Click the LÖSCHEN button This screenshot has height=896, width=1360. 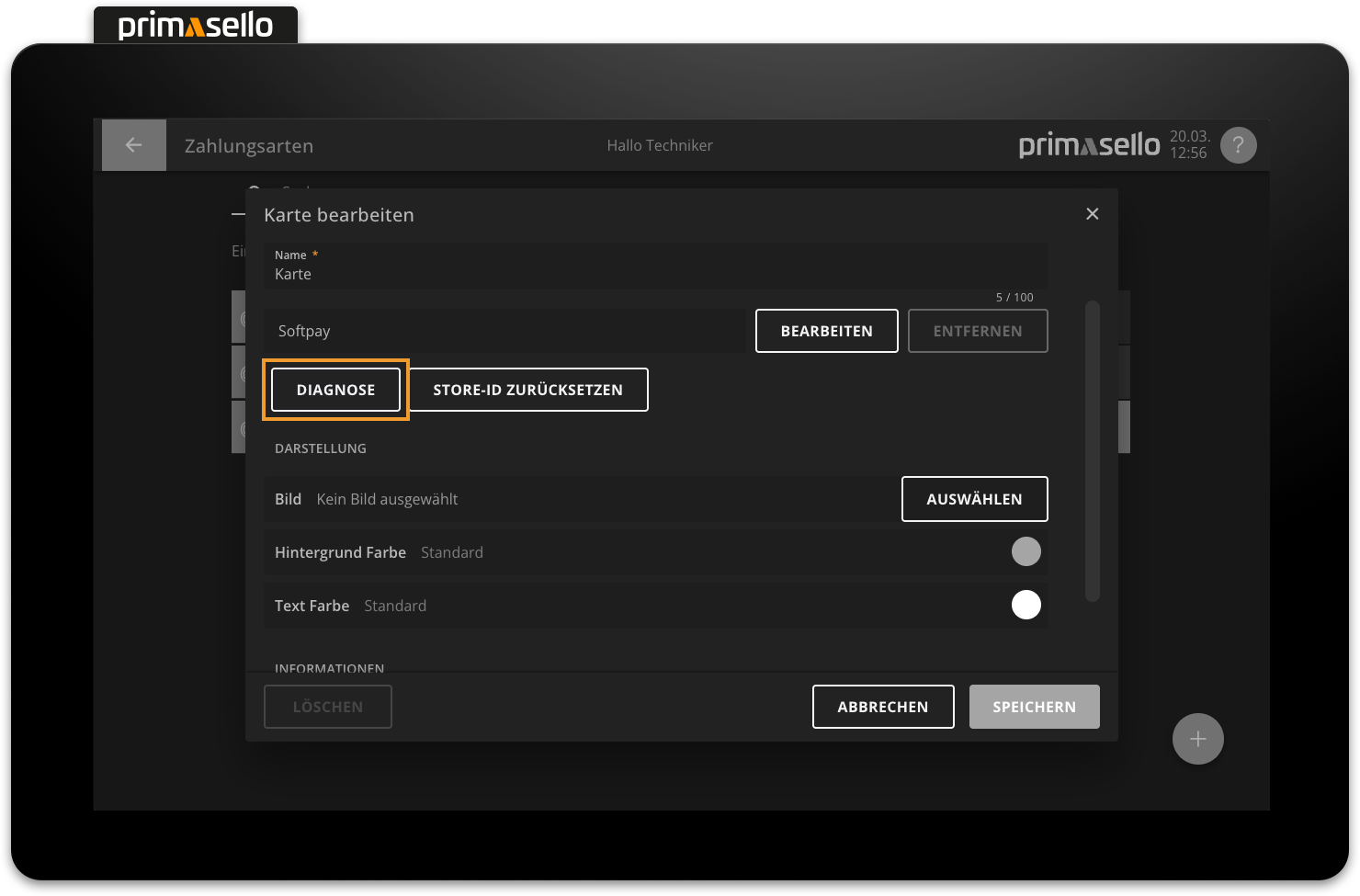[x=327, y=706]
